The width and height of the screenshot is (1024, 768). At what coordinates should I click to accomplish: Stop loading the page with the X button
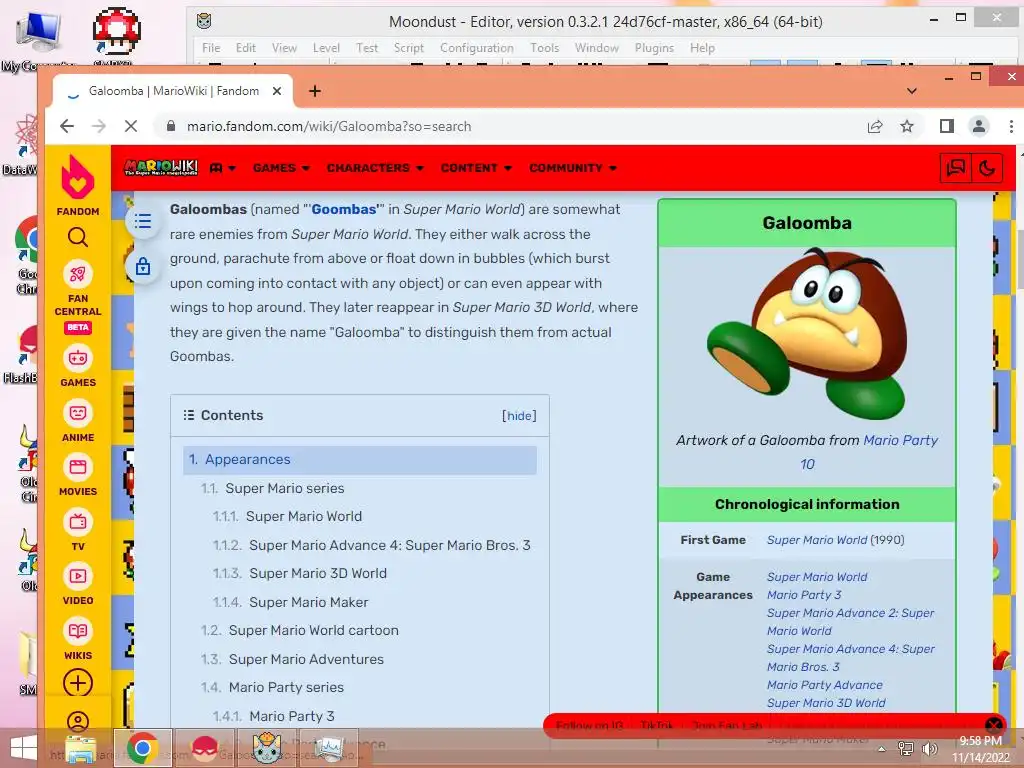coord(131,126)
